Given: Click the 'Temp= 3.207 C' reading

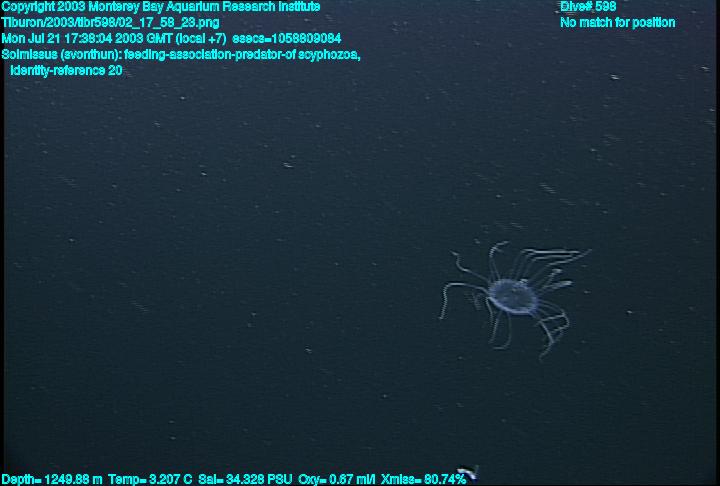Looking at the screenshot, I should 150,480.
